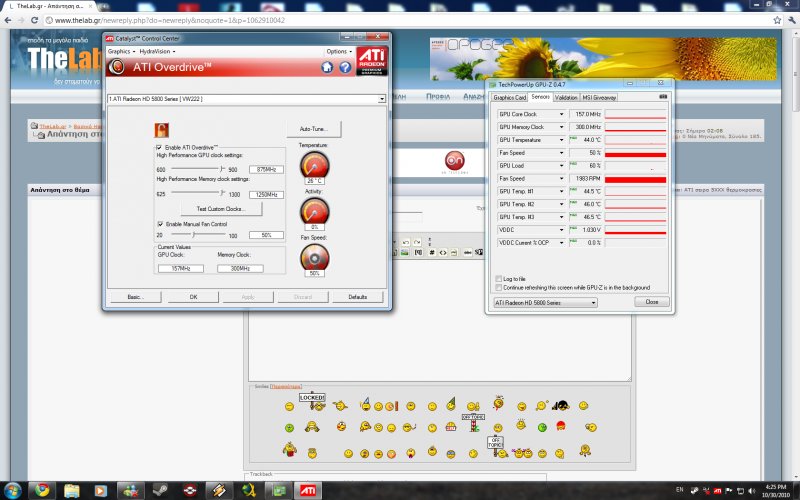Click the Catalyst title bar ATI icon
The height and width of the screenshot is (500, 800).
[x=109, y=38]
